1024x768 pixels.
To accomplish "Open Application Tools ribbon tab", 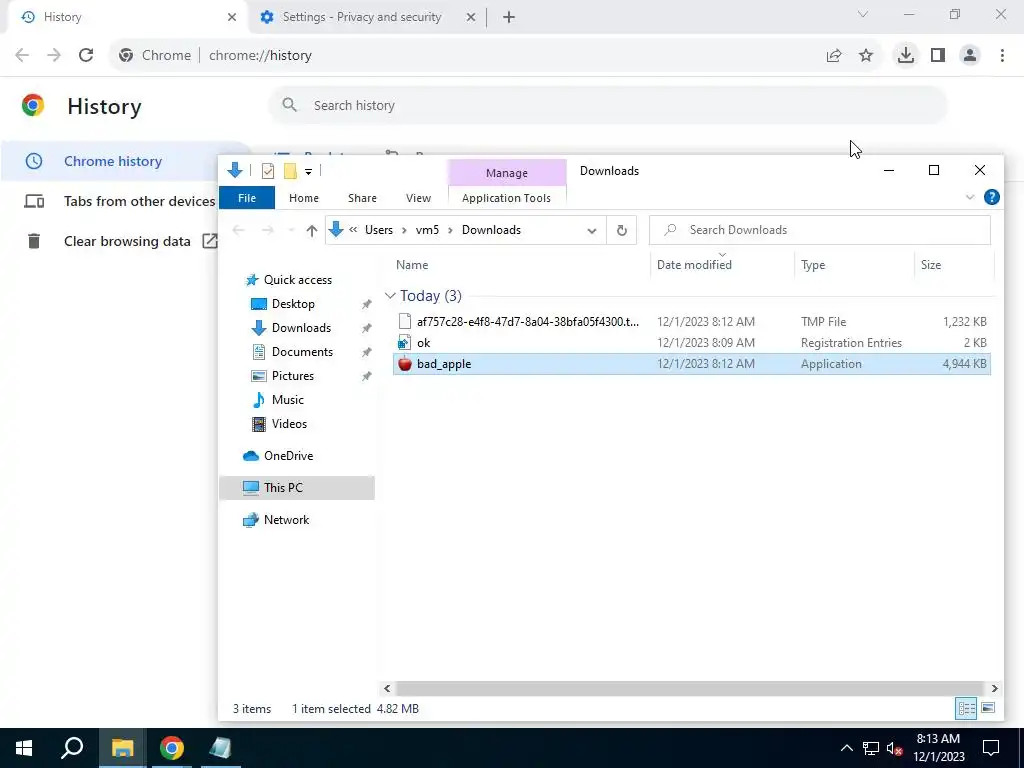I will tap(506, 198).
